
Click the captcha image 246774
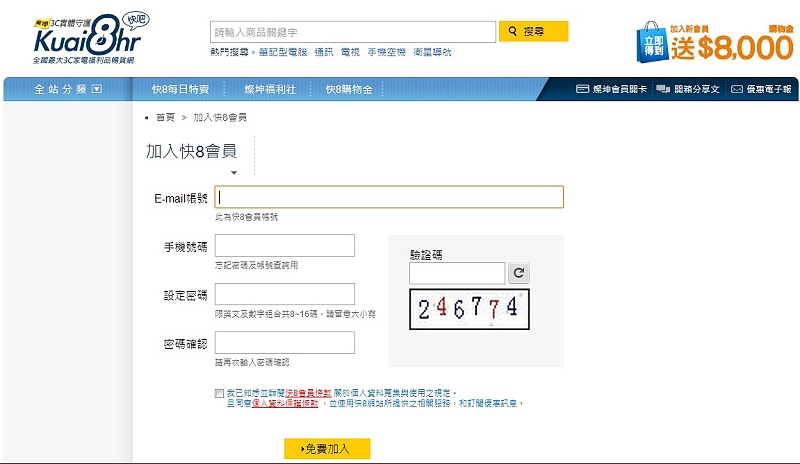(x=469, y=309)
